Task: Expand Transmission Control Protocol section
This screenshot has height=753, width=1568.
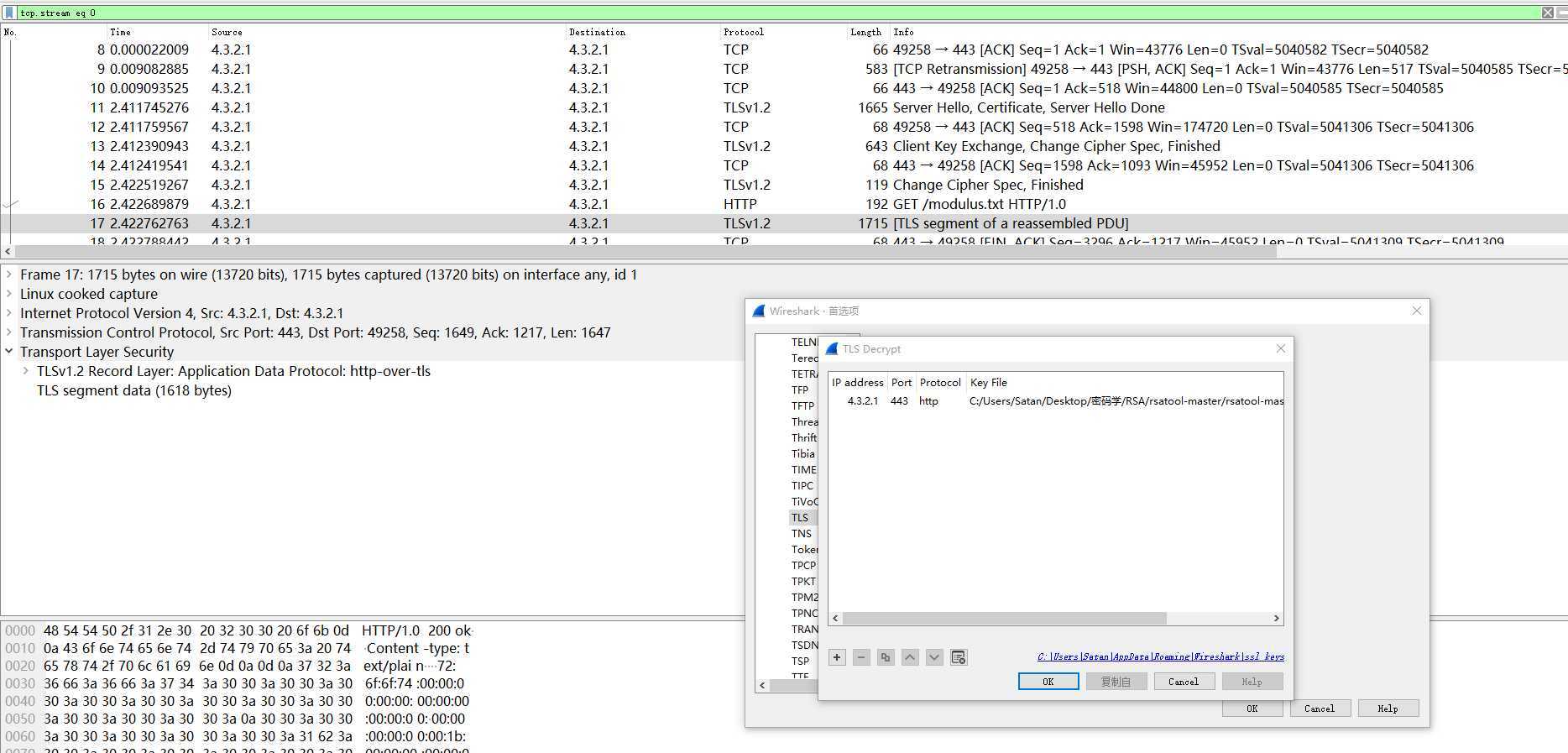Action: click(9, 332)
